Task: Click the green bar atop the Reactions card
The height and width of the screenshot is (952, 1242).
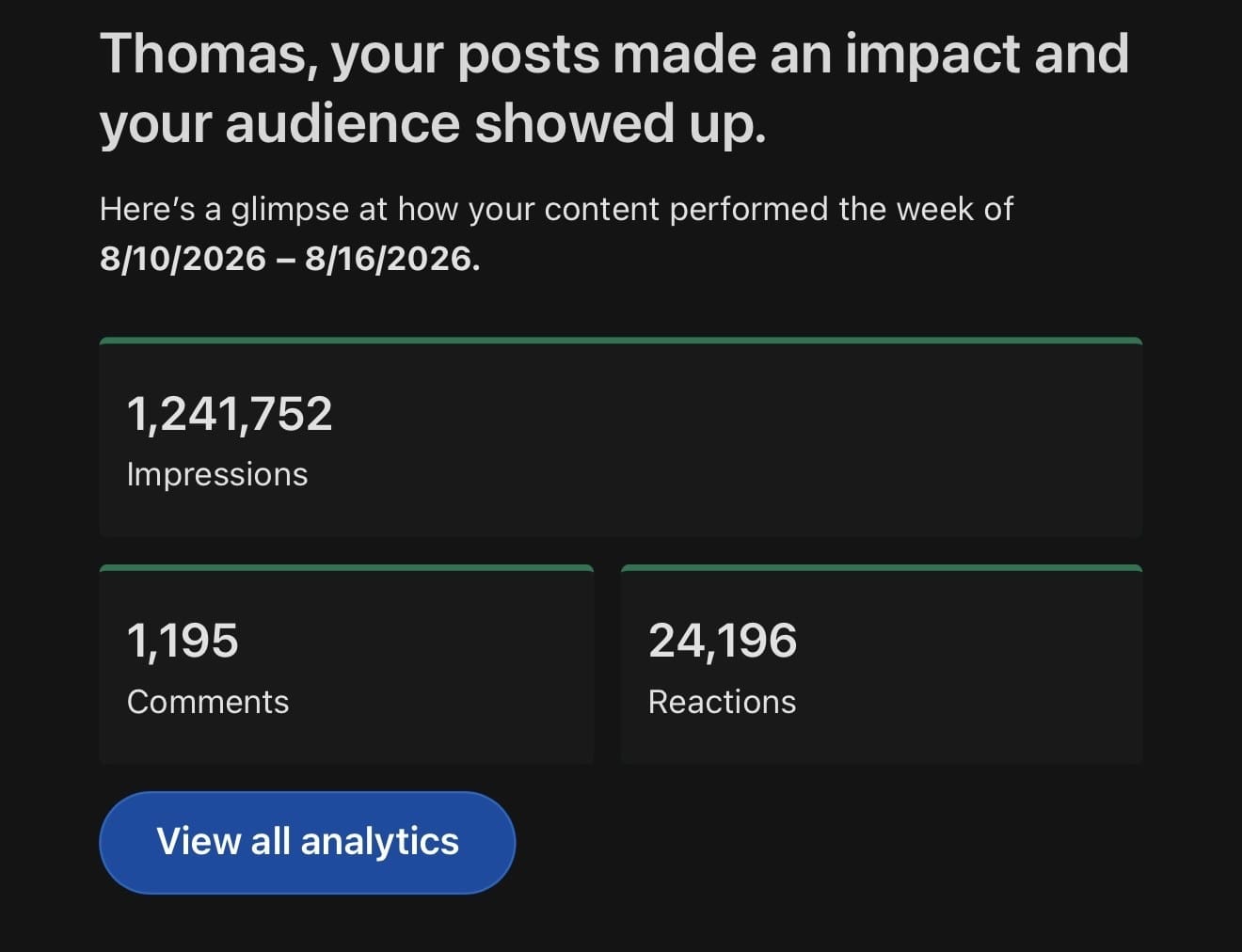Action: point(882,568)
